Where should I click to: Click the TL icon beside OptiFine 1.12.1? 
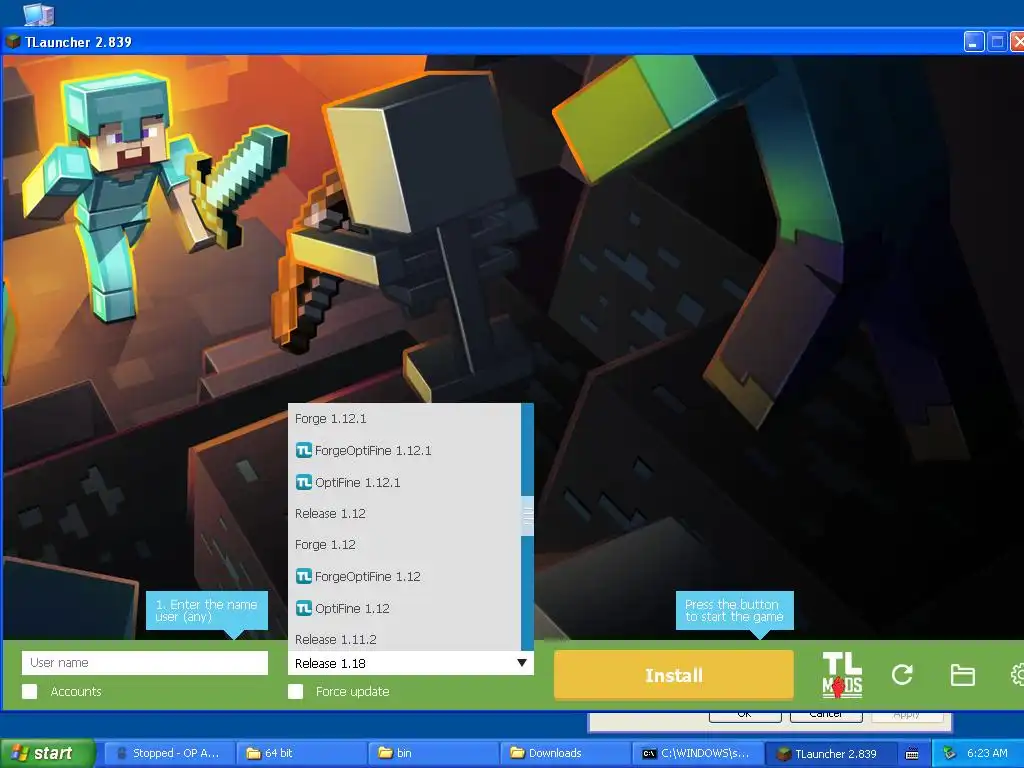tap(304, 482)
